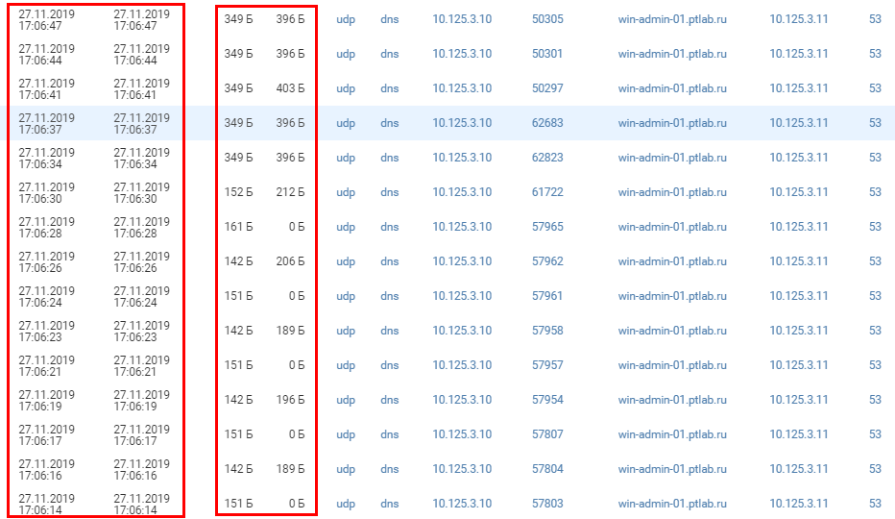
Task: Click the 212 Б bytes value
Action: coord(290,192)
